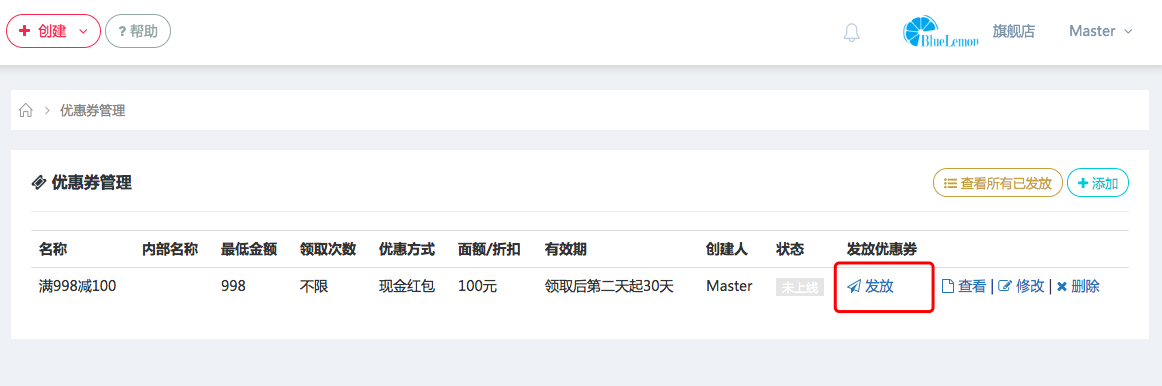Click the 领取后第二天起30天 validity cell
Viewport: 1162px width, 386px height.
(x=608, y=286)
